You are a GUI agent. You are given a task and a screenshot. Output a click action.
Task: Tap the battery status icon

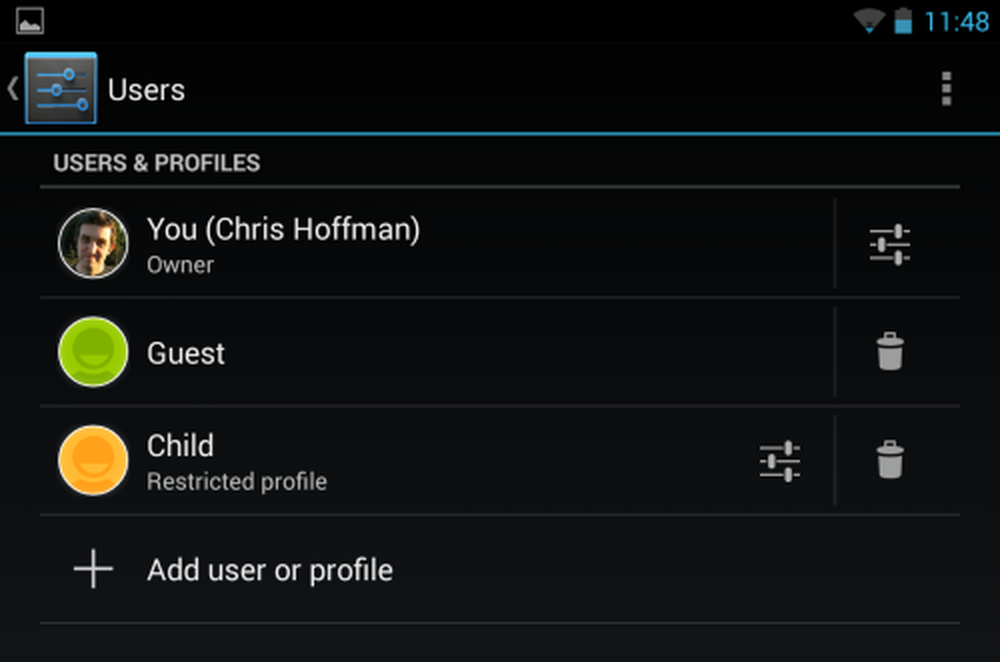click(902, 20)
